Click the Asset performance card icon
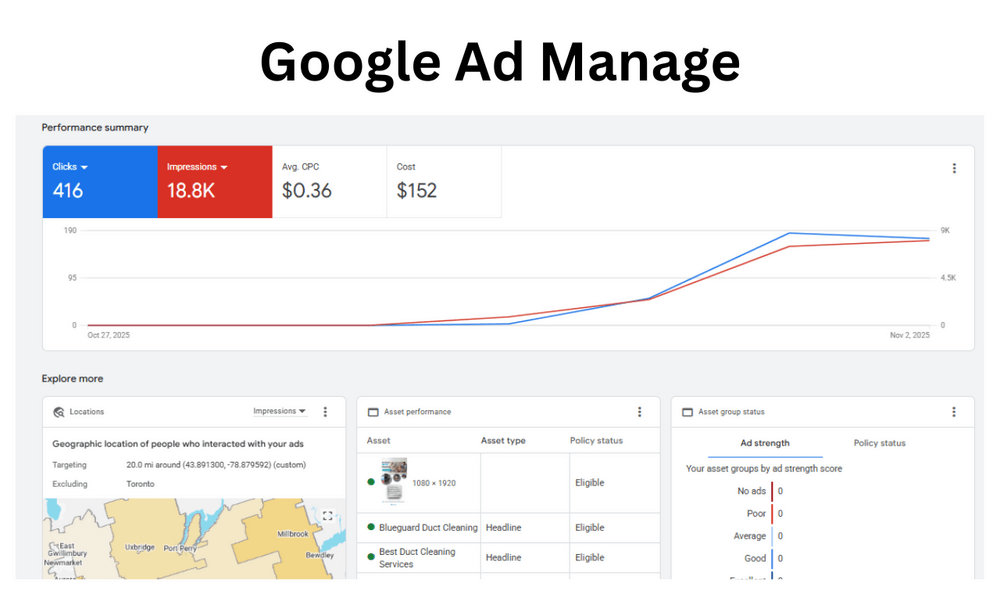This screenshot has height=601, width=1000. (x=373, y=412)
